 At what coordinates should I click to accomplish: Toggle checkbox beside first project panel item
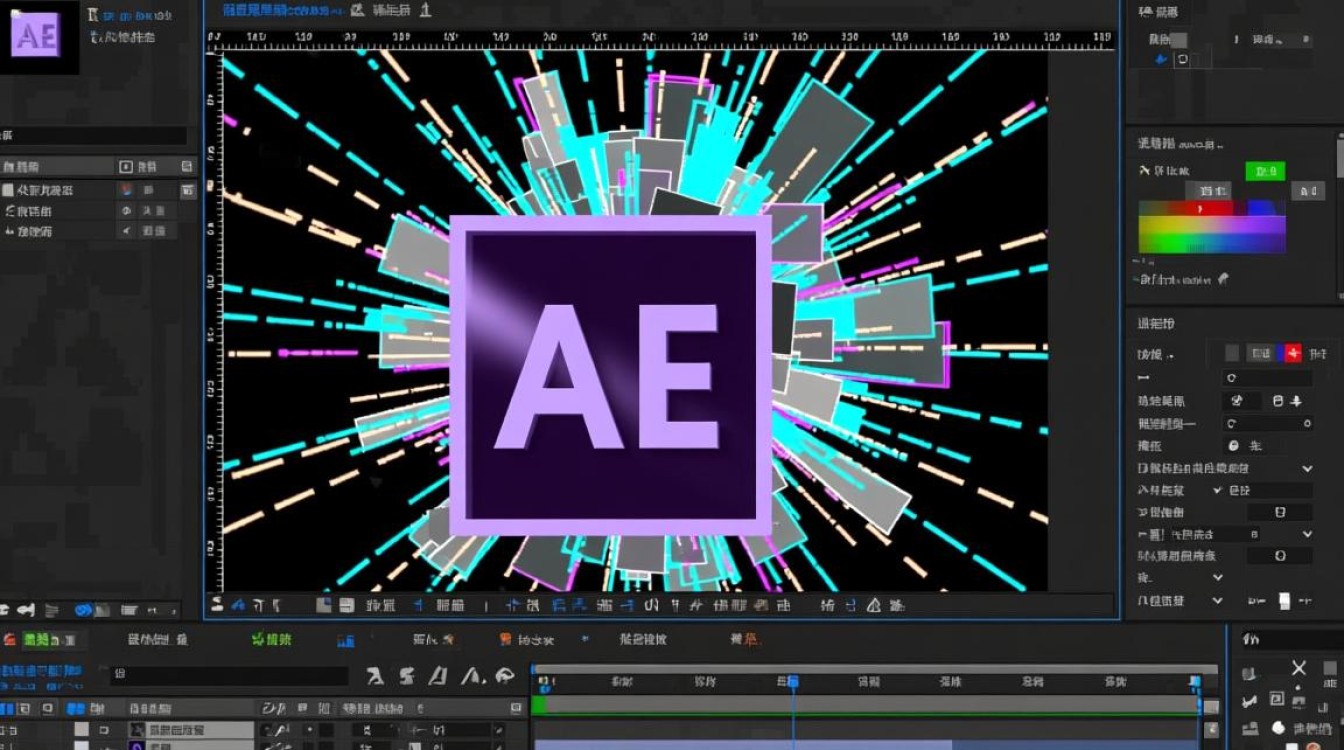coord(9,190)
